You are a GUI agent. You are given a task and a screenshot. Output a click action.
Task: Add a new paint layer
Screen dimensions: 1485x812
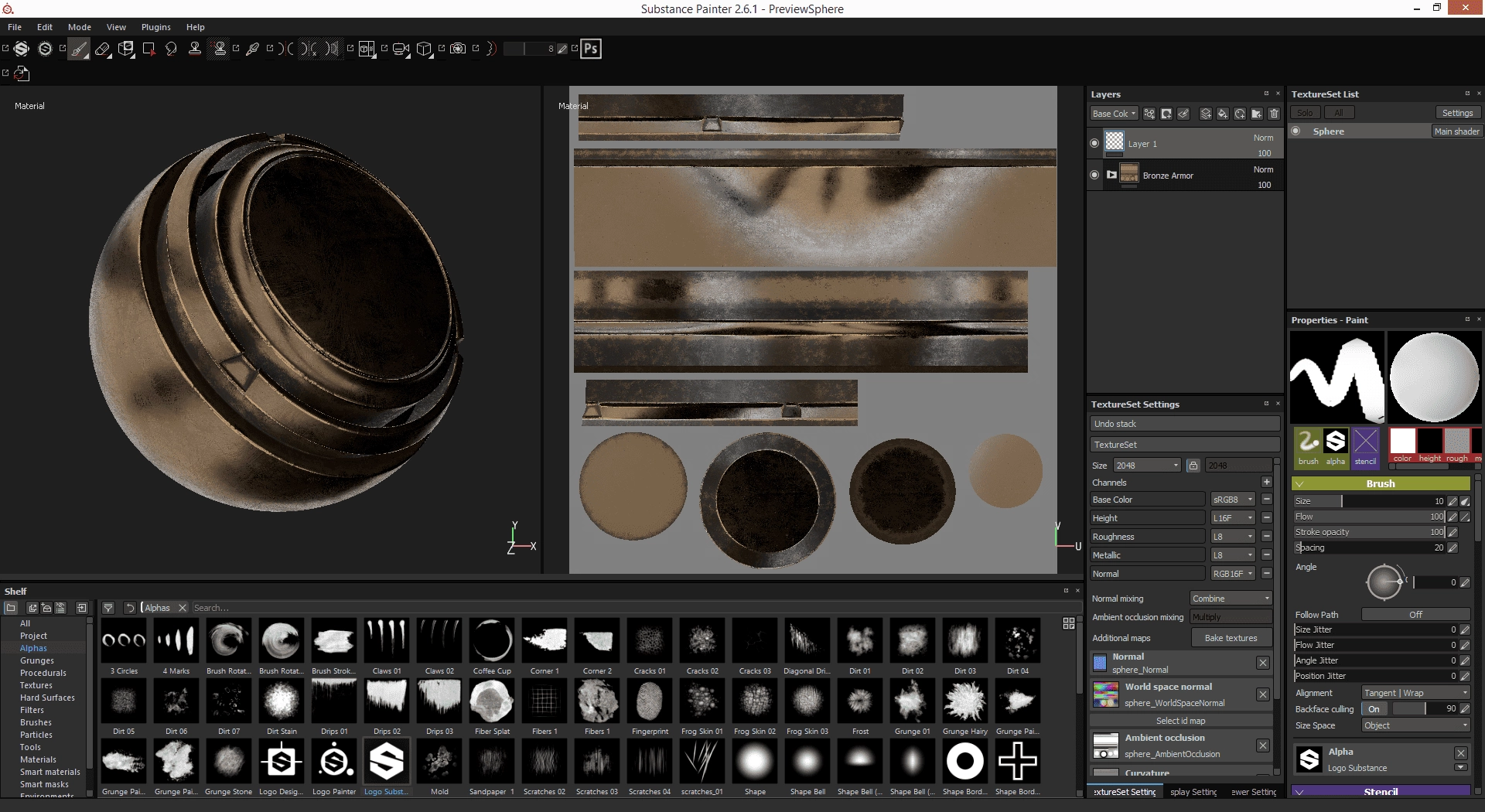coord(1206,114)
